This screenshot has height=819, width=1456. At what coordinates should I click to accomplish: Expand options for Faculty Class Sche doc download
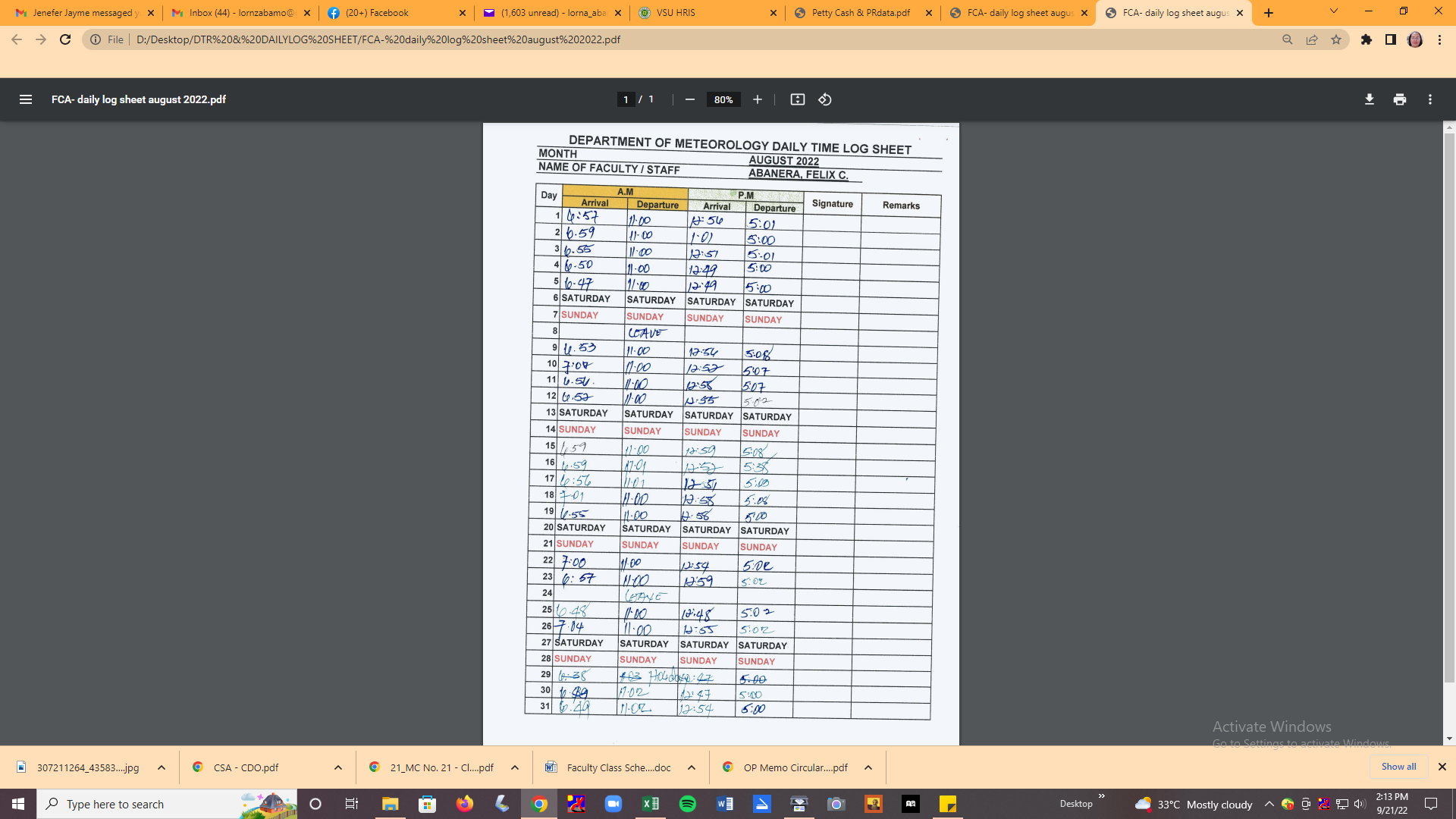691,767
